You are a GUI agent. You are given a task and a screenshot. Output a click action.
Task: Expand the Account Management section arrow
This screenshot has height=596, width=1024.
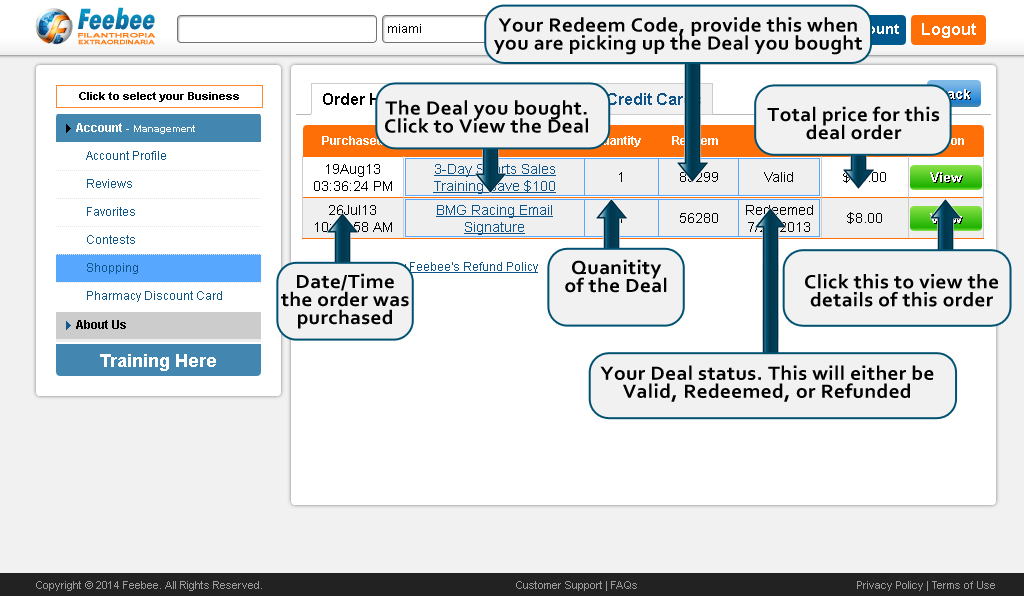[68, 128]
